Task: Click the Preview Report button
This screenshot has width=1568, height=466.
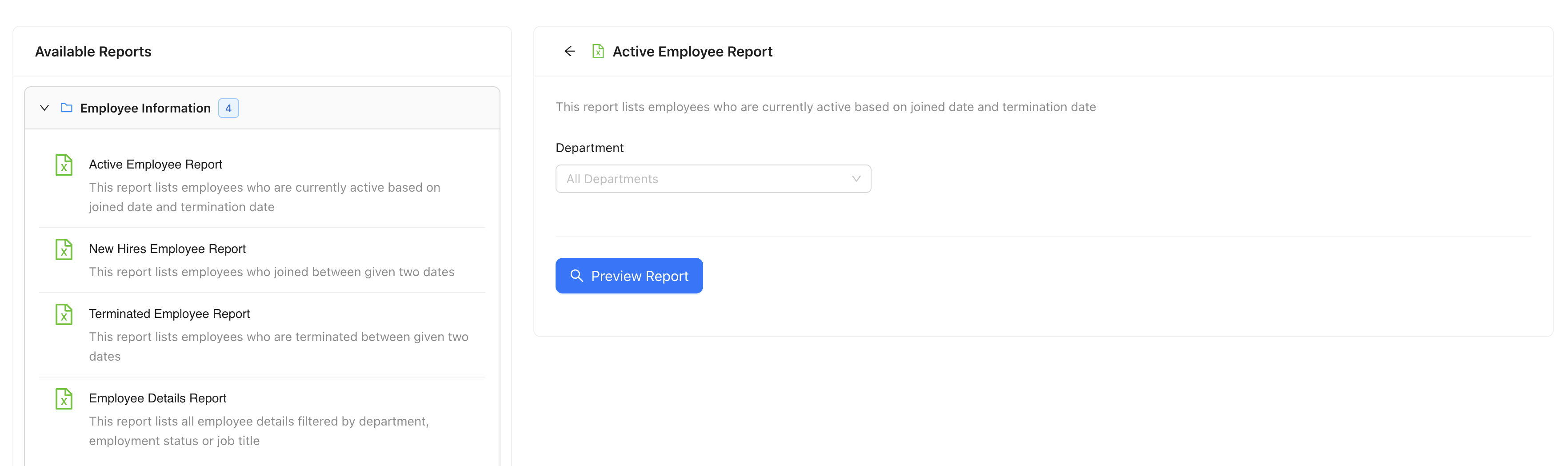Action: [x=629, y=275]
